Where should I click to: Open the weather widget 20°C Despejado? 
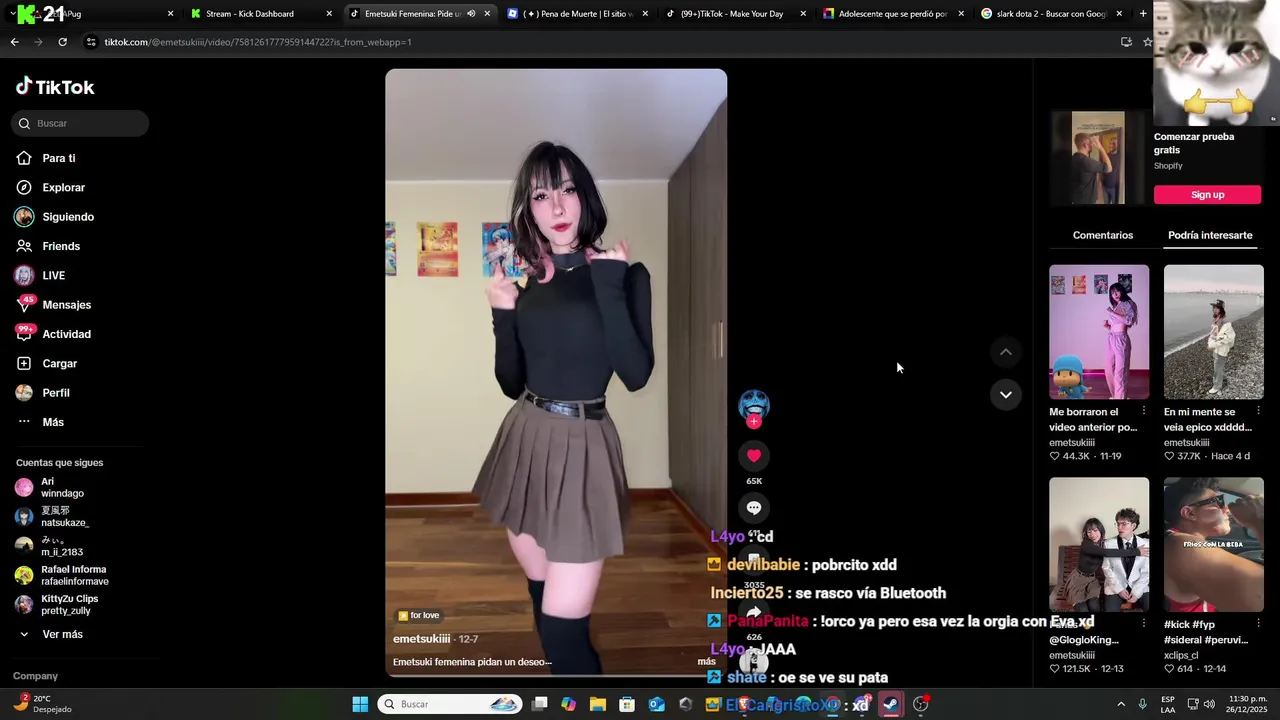43,704
